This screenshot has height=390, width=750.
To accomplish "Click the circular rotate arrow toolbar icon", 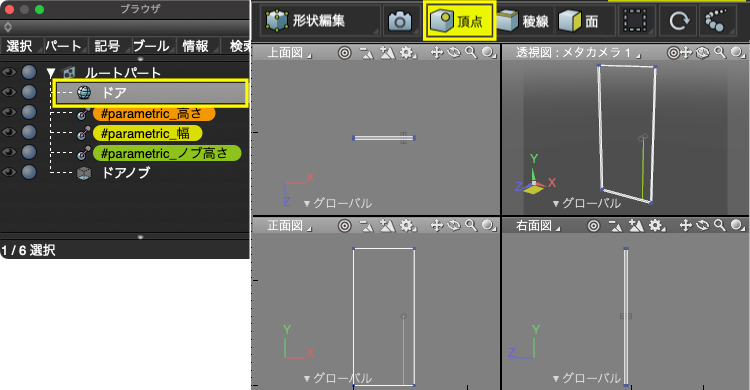I will (679, 21).
